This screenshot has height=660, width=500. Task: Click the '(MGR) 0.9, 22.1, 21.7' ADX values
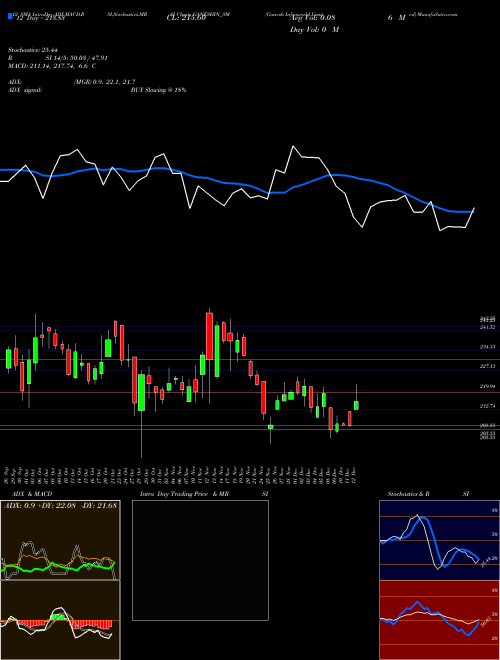104,82
